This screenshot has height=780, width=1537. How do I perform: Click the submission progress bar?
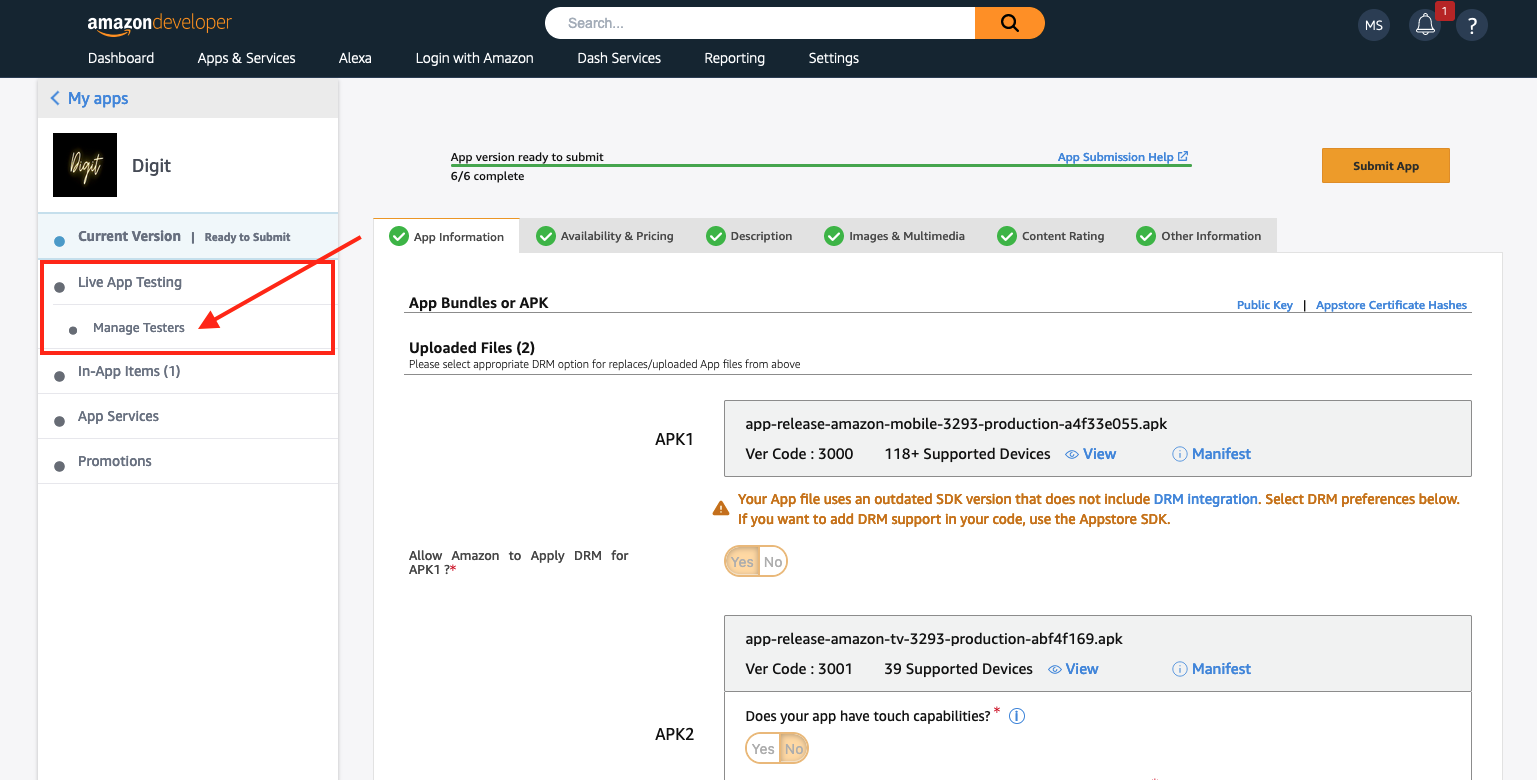click(x=821, y=165)
